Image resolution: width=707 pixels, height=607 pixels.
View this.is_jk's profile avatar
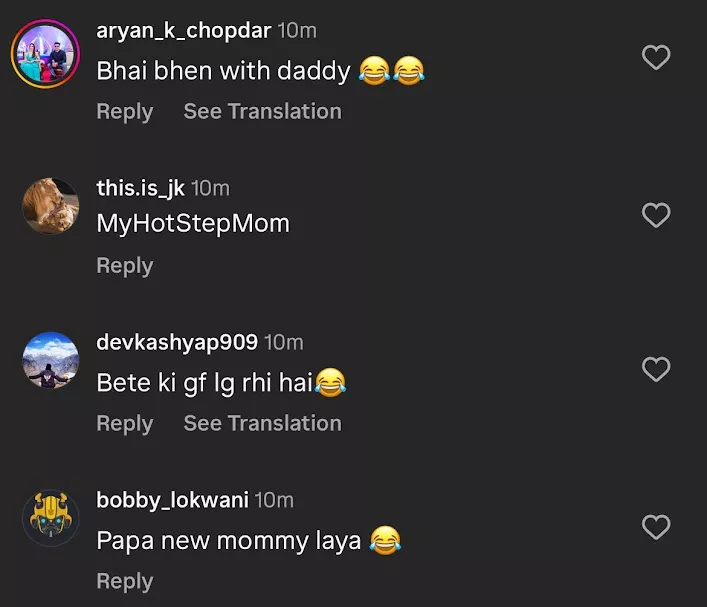[x=50, y=205]
